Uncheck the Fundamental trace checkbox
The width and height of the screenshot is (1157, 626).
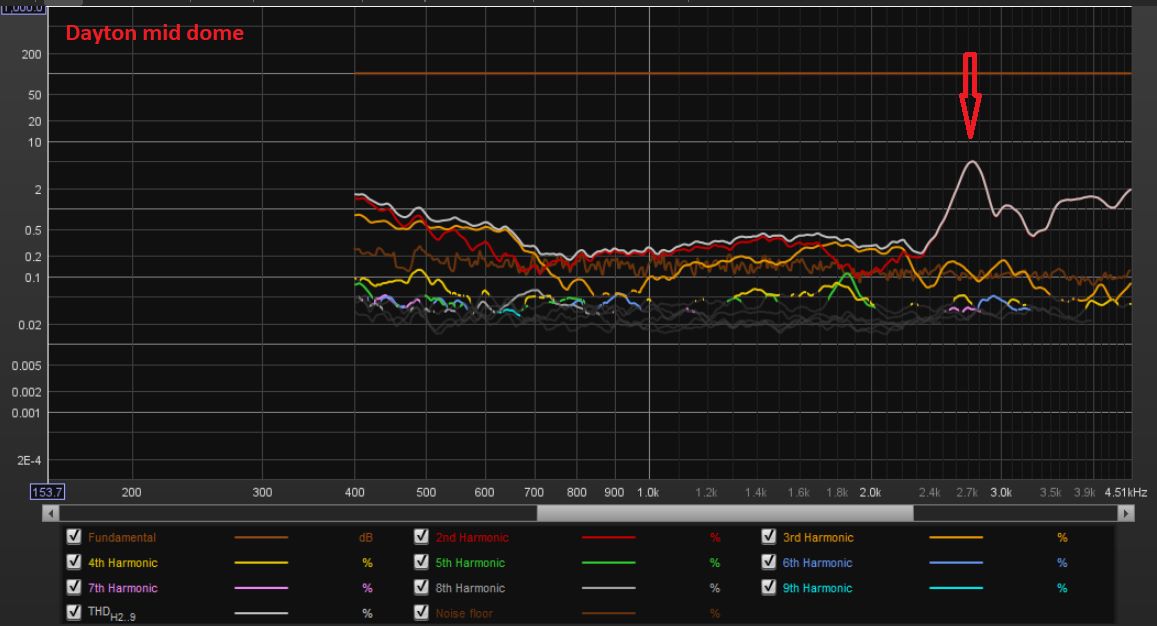click(x=74, y=537)
